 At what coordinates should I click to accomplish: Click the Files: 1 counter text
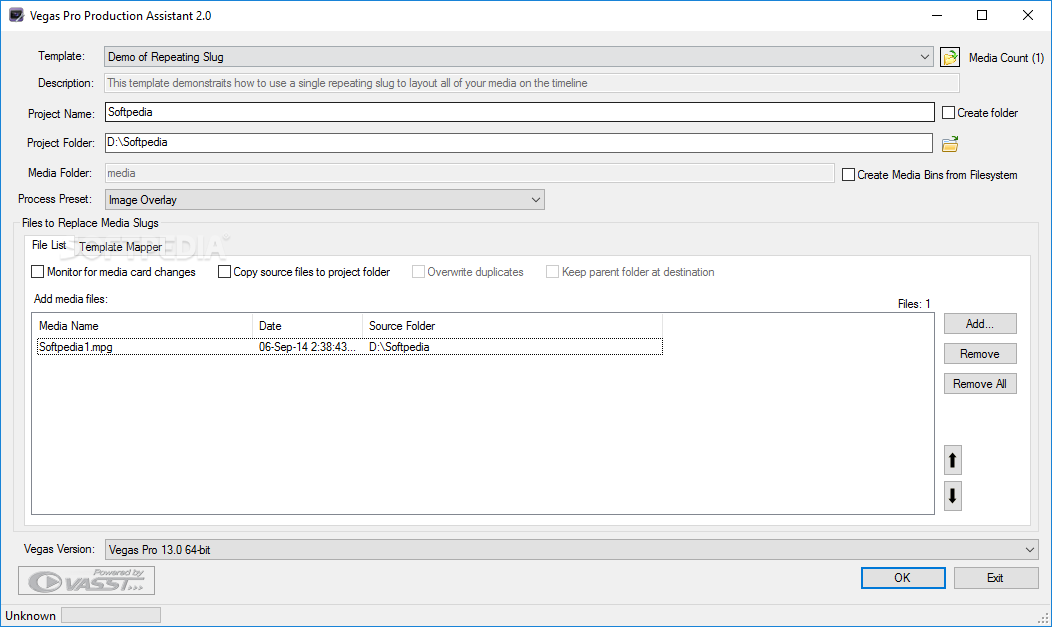click(914, 304)
